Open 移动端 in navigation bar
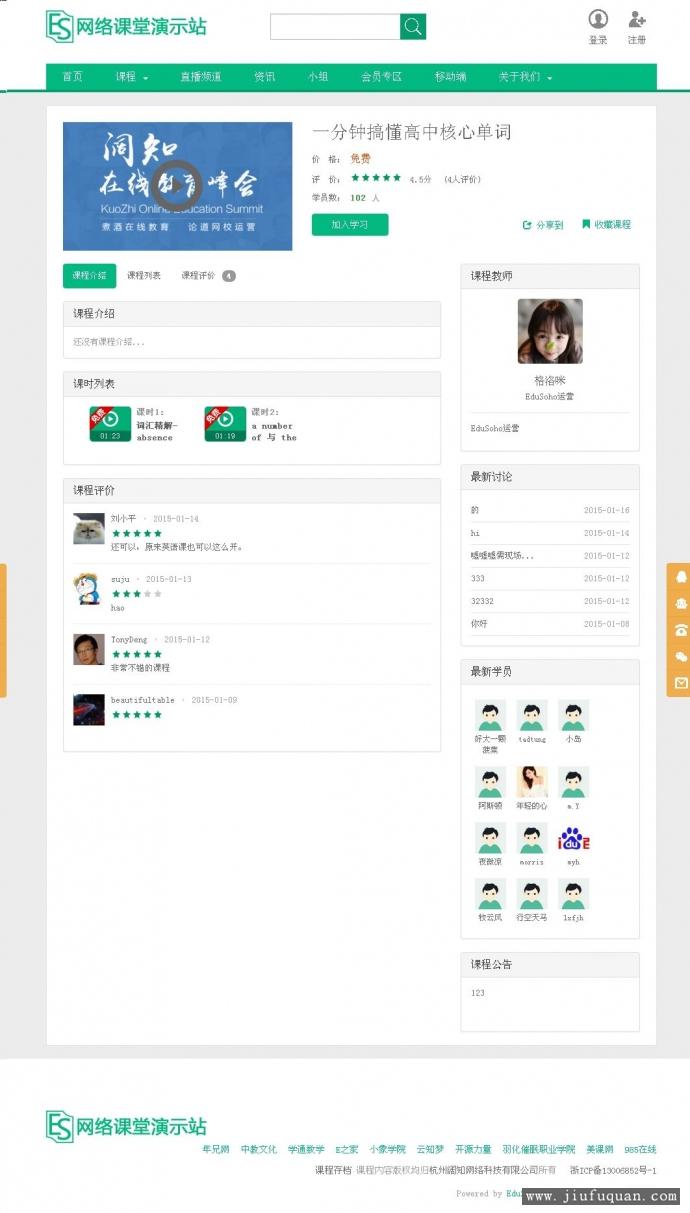This screenshot has width=690, height=1213. pyautogui.click(x=450, y=77)
